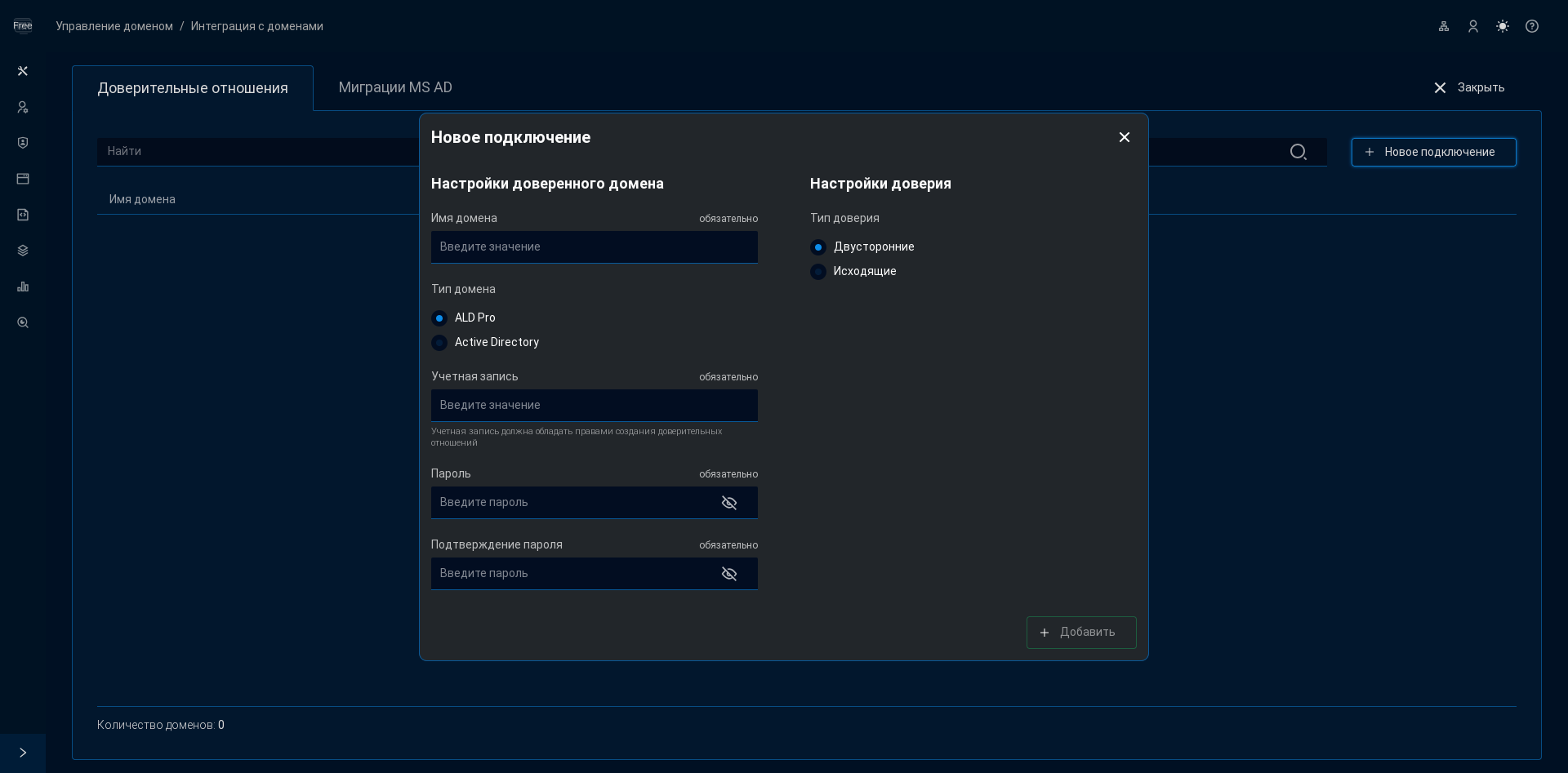The width and height of the screenshot is (1568, 773).
Task: Show password in the Пароль field
Action: (x=729, y=503)
